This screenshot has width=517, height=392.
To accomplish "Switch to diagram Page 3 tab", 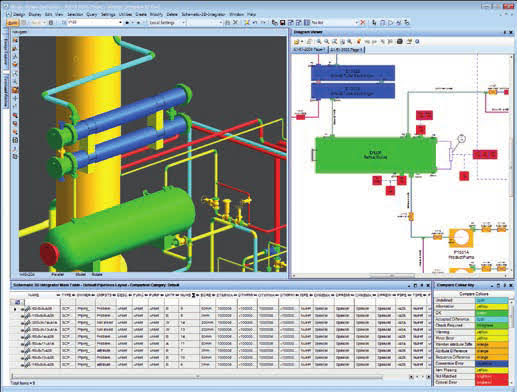I will 347,49.
